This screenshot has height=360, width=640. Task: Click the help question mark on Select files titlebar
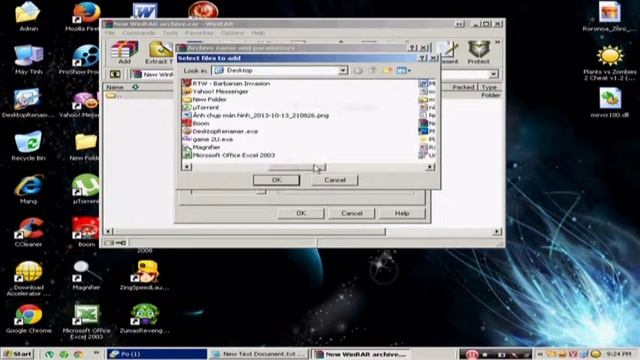[x=423, y=58]
